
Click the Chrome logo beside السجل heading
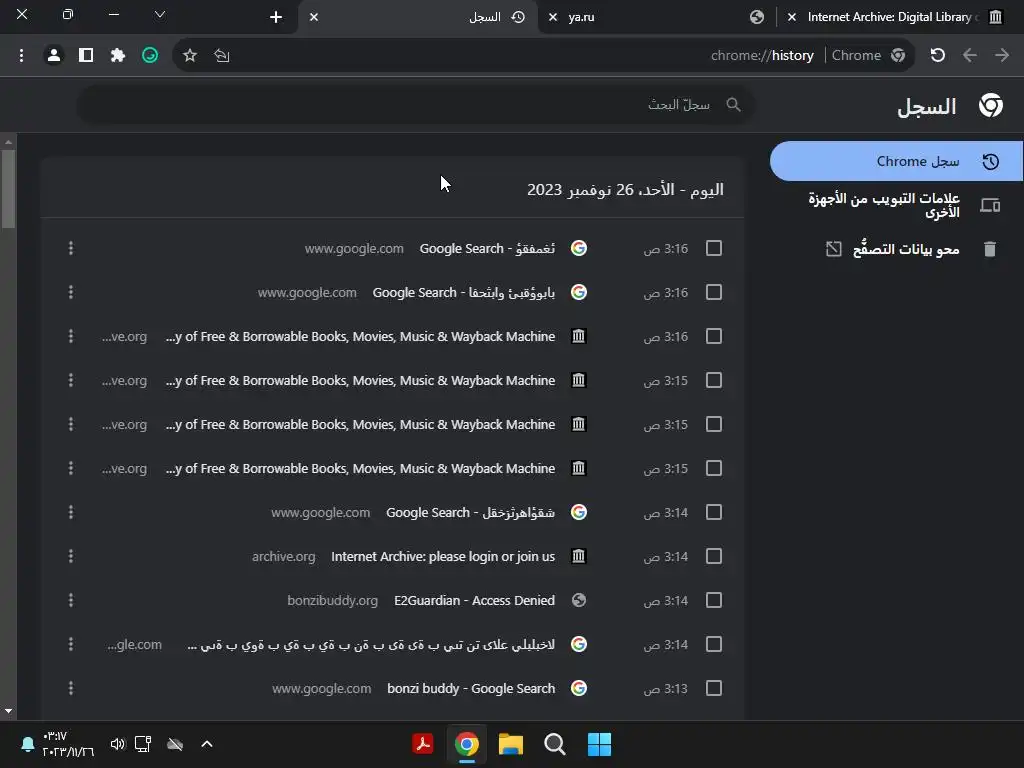[991, 105]
